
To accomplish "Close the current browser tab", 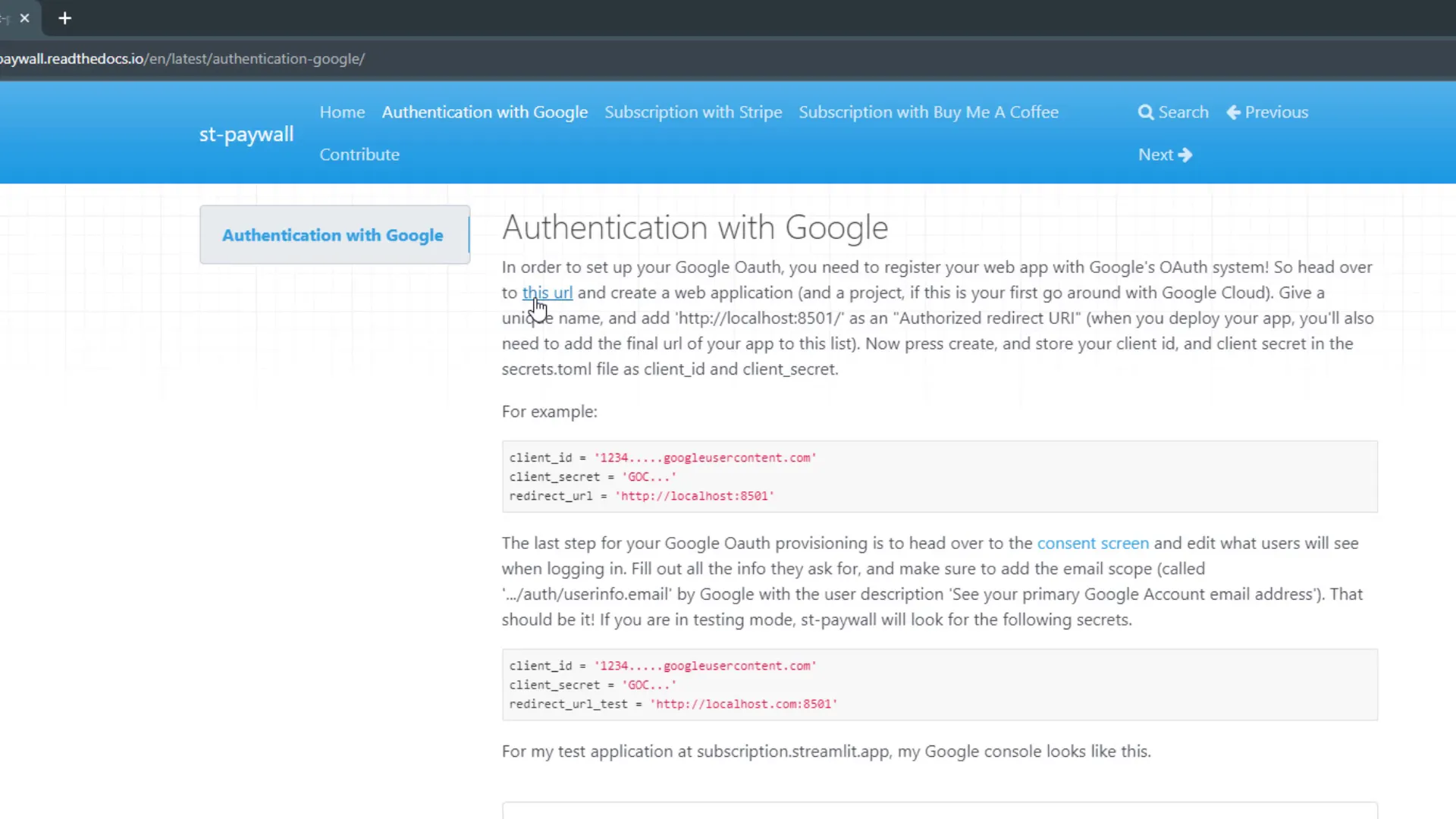I will [x=25, y=18].
